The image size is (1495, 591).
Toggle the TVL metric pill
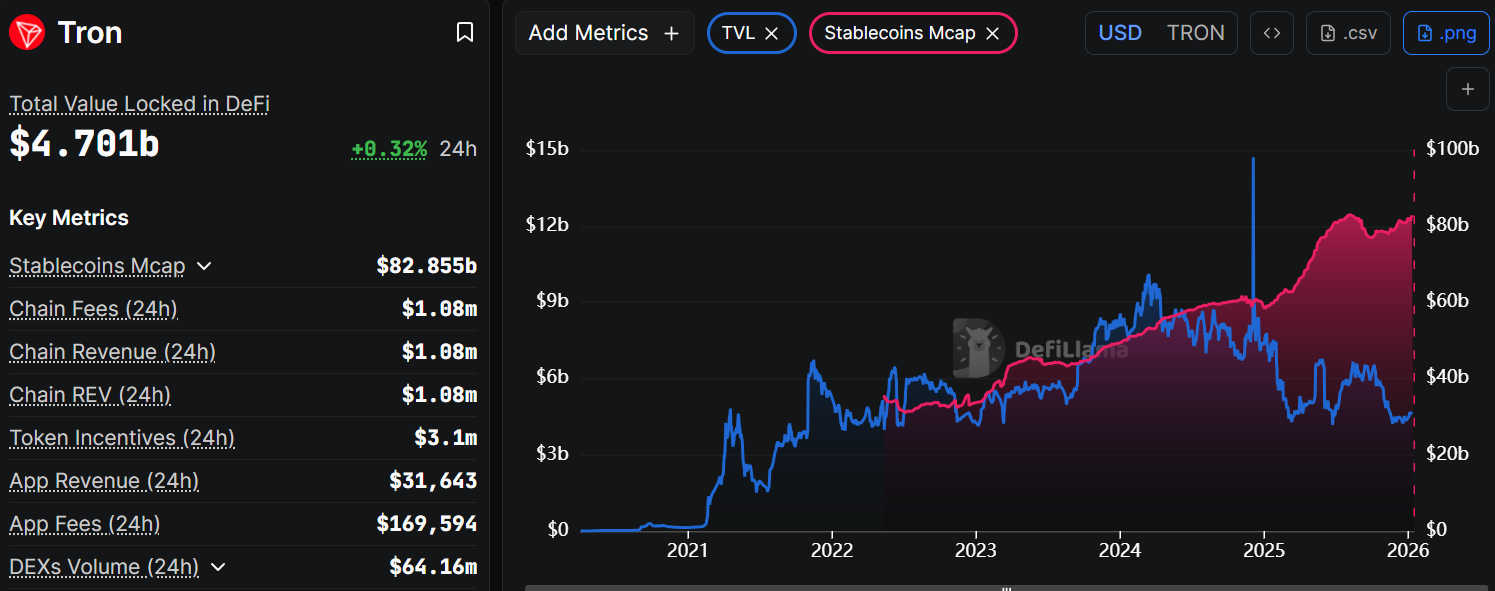[x=738, y=33]
